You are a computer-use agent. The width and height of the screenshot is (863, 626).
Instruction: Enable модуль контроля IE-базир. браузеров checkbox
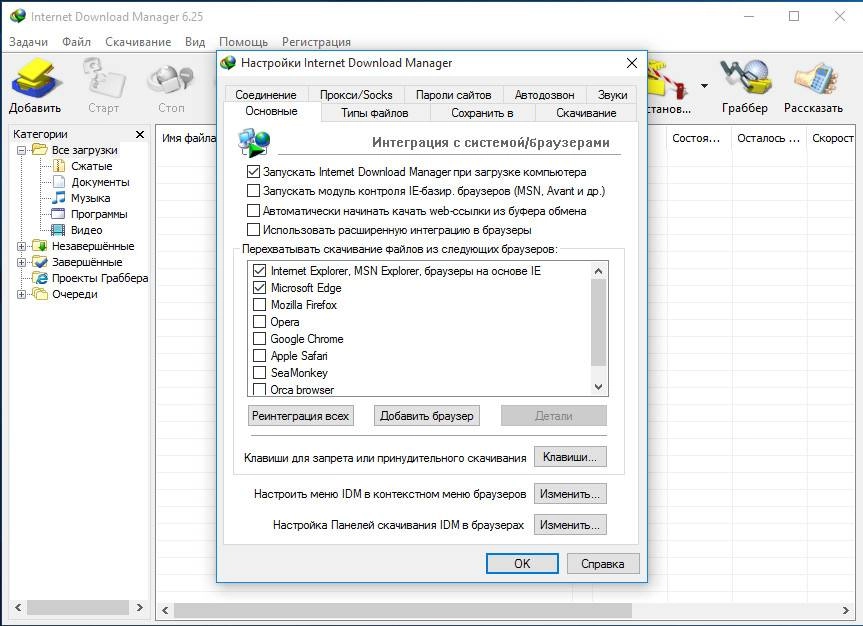click(x=253, y=191)
